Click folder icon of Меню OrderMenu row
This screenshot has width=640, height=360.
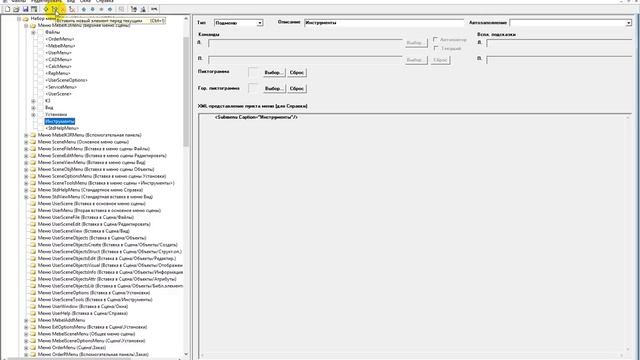point(33,348)
